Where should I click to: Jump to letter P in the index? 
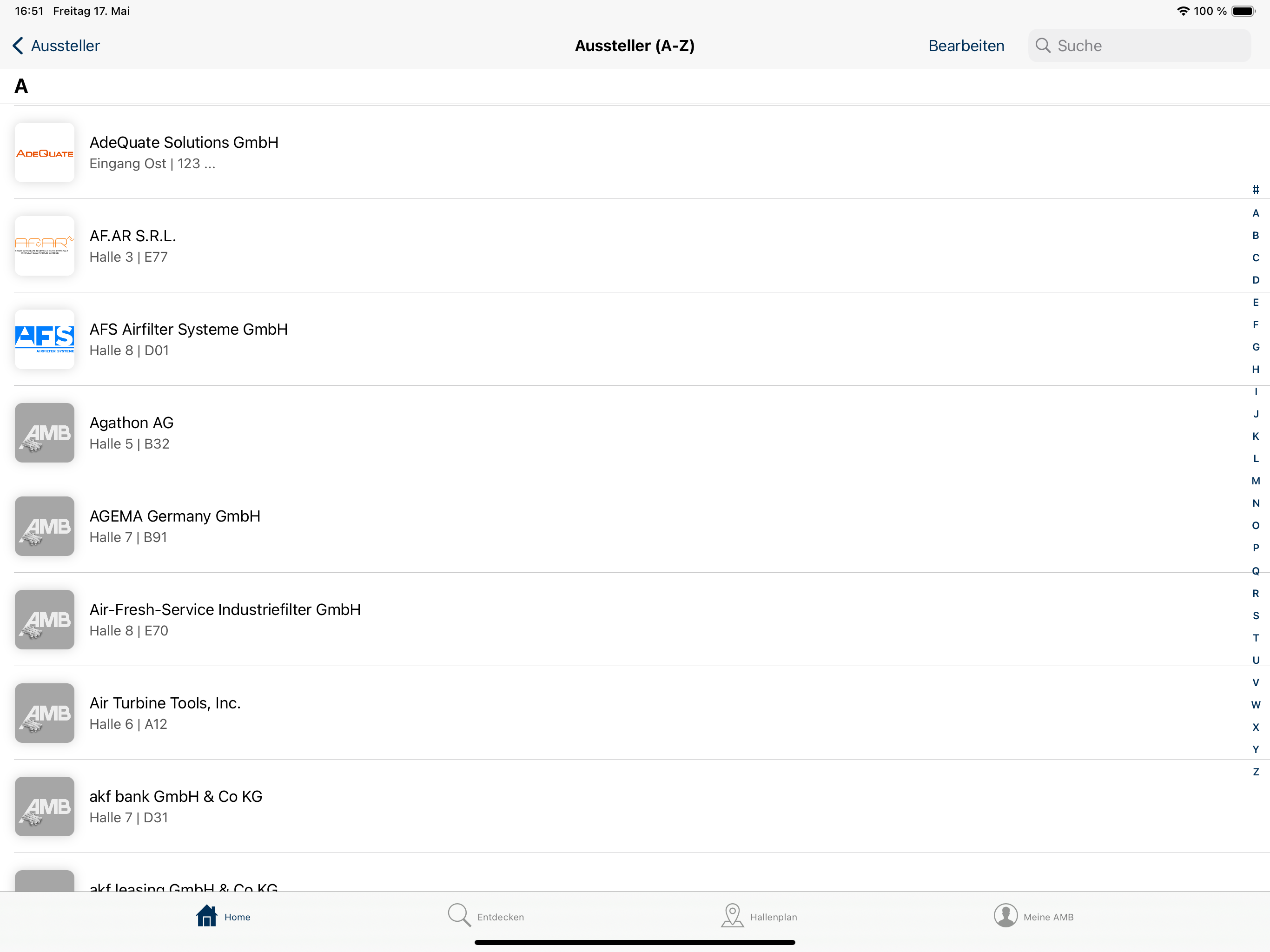coord(1256,549)
